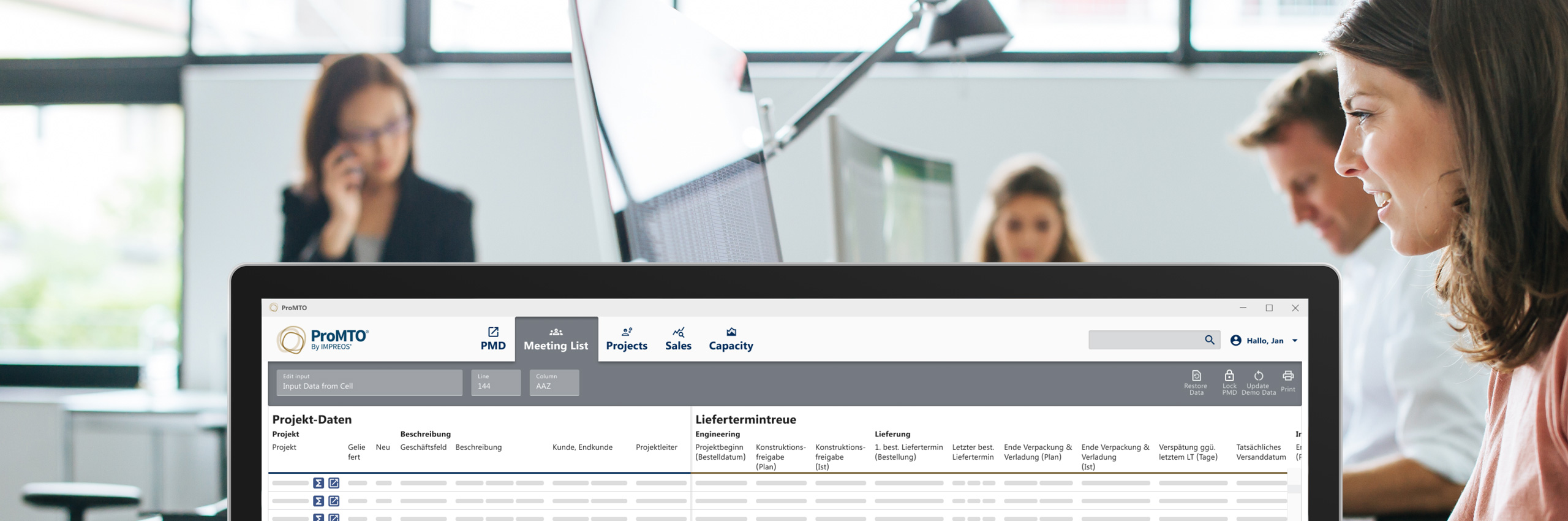Select the Capacity tab
The image size is (1568, 521).
pos(731,339)
